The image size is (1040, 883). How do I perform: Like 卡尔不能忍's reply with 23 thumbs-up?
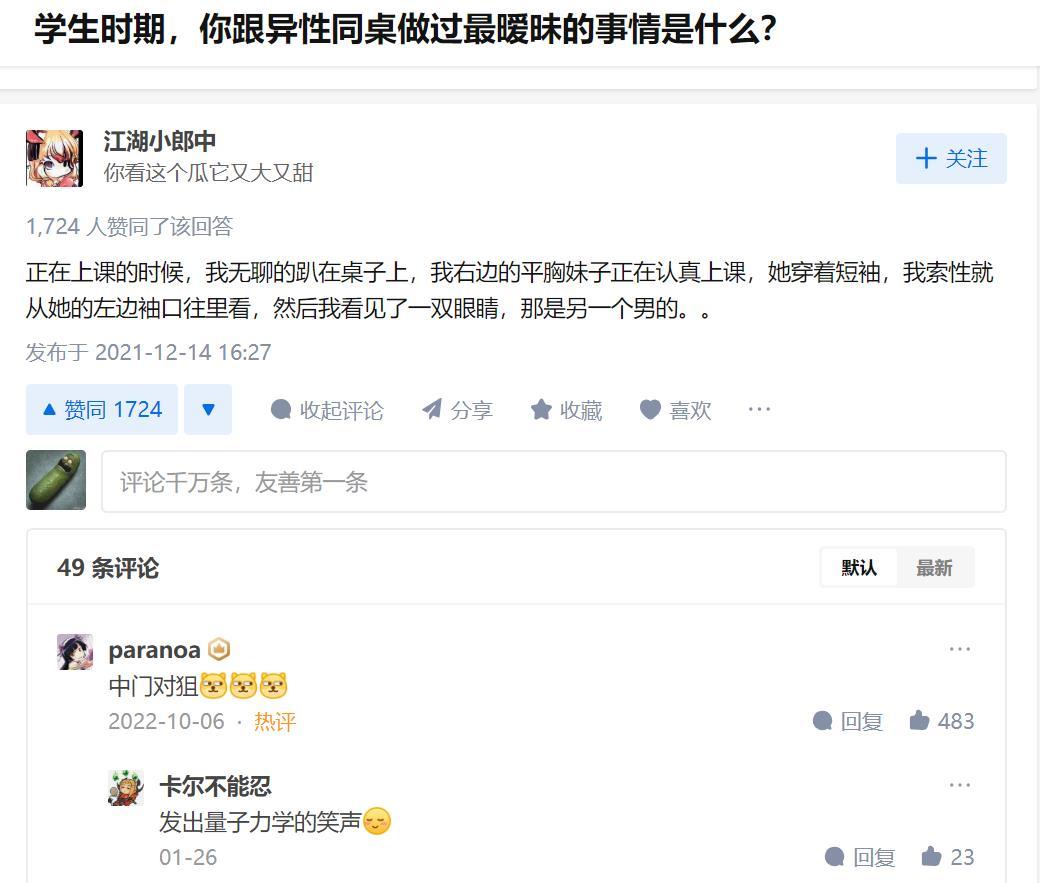coord(948,856)
